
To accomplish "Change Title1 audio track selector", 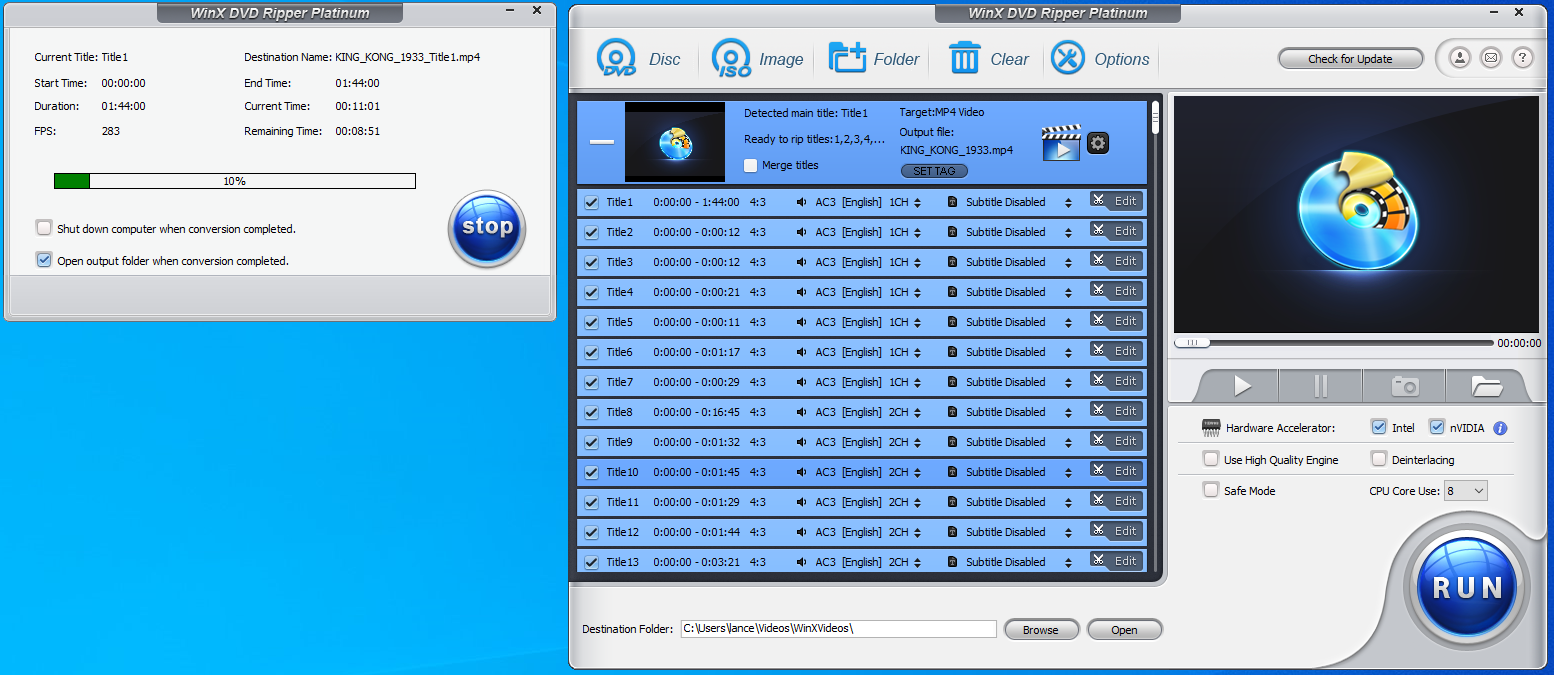I will coord(917,202).
